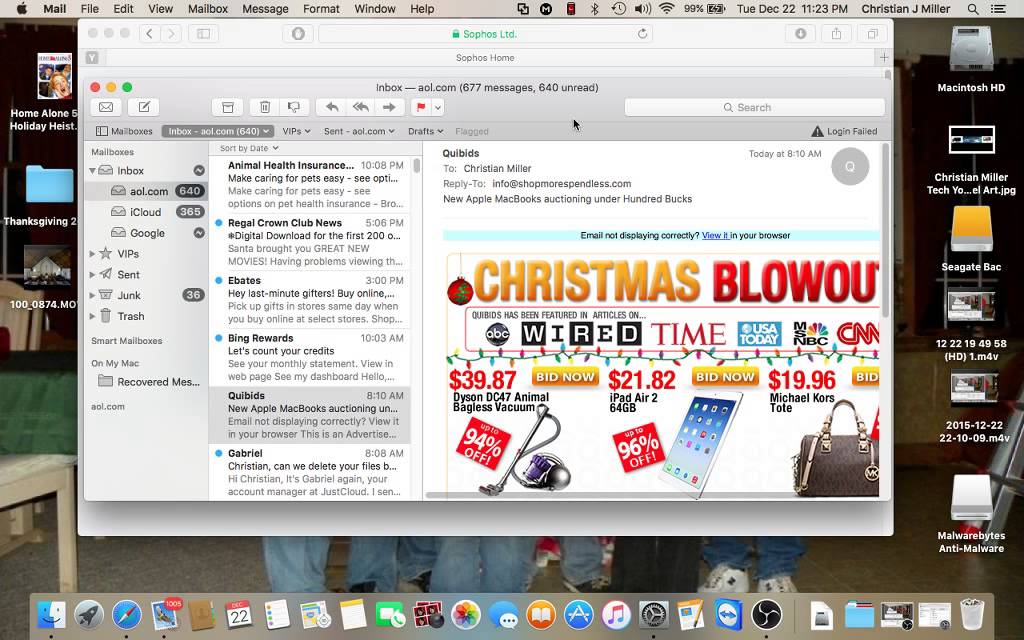Screen dimensions: 1024x640
Task: Open Finder from the Dock
Action: pyautogui.click(x=51, y=615)
